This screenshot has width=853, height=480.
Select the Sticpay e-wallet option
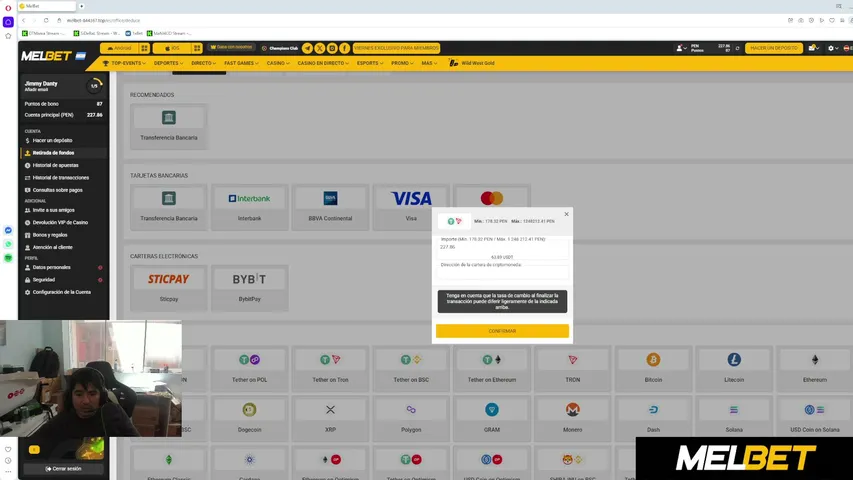pyautogui.click(x=169, y=288)
